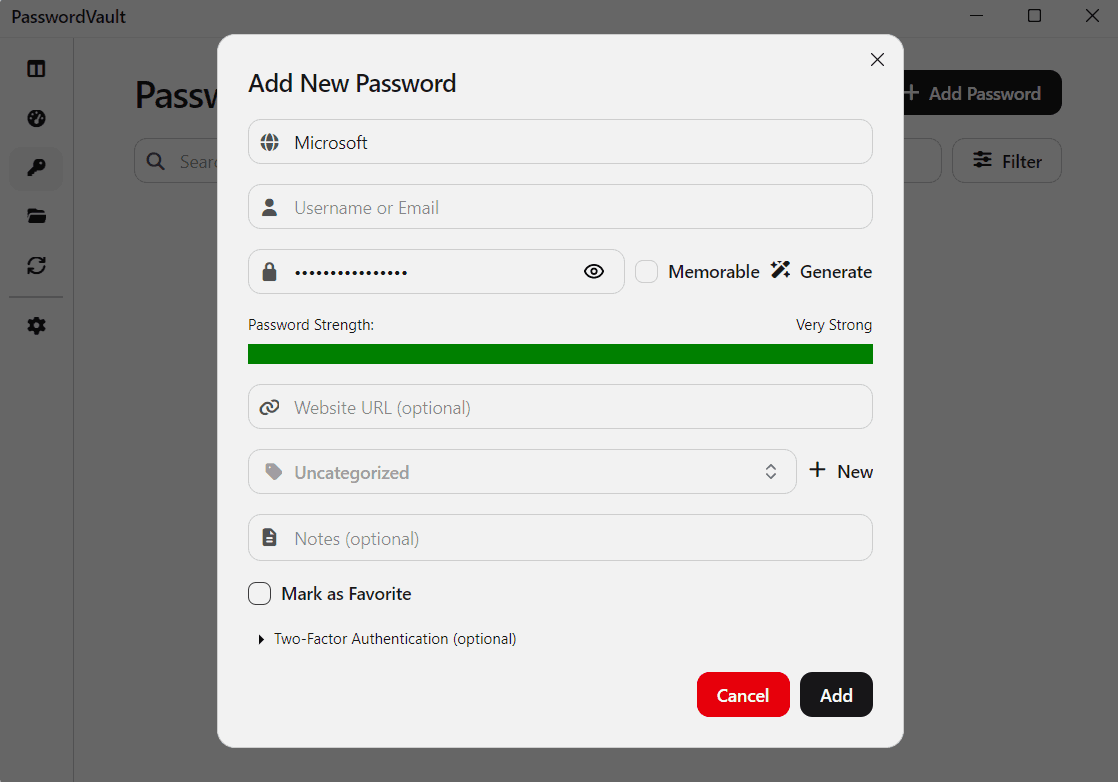Image resolution: width=1118 pixels, height=782 pixels.
Task: Expand Two-Factor Authentication section
Action: pos(388,639)
